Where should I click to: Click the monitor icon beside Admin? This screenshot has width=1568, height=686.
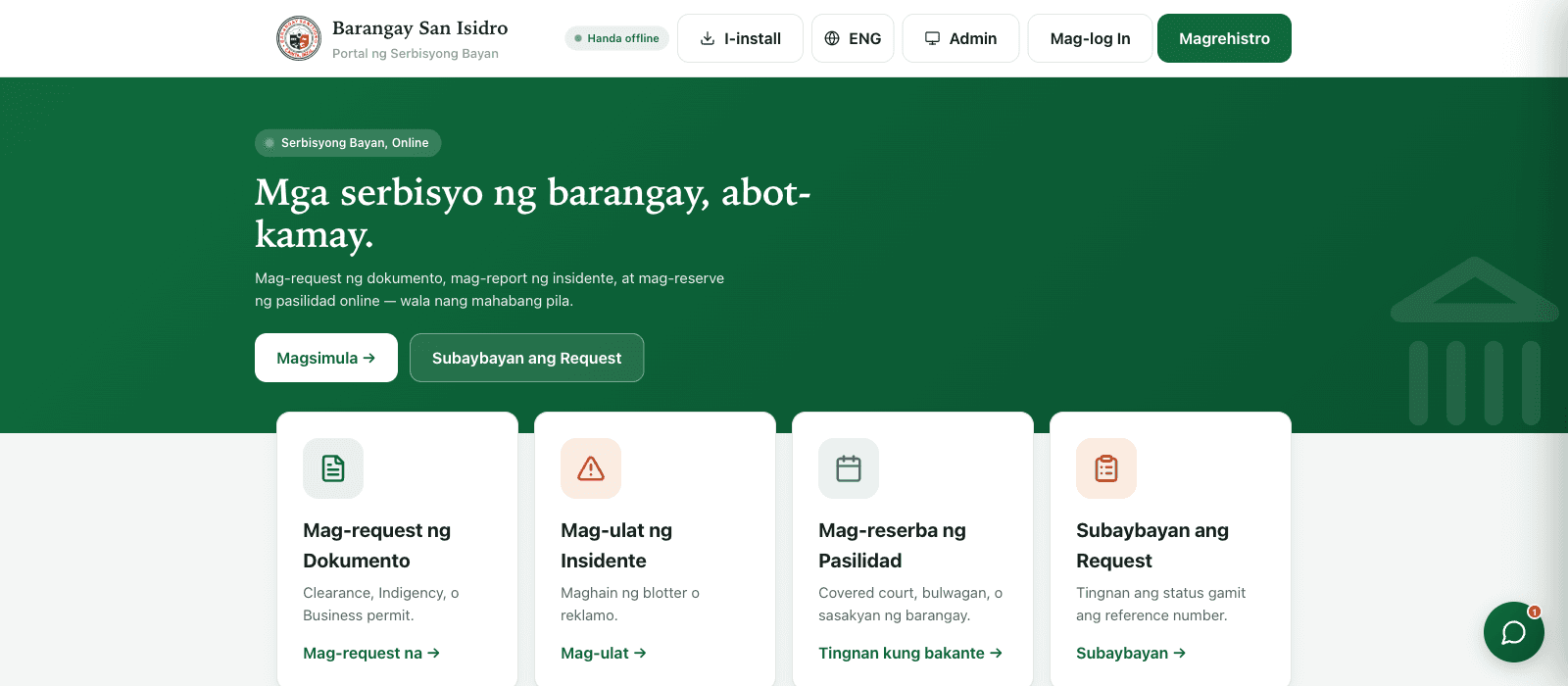(933, 38)
